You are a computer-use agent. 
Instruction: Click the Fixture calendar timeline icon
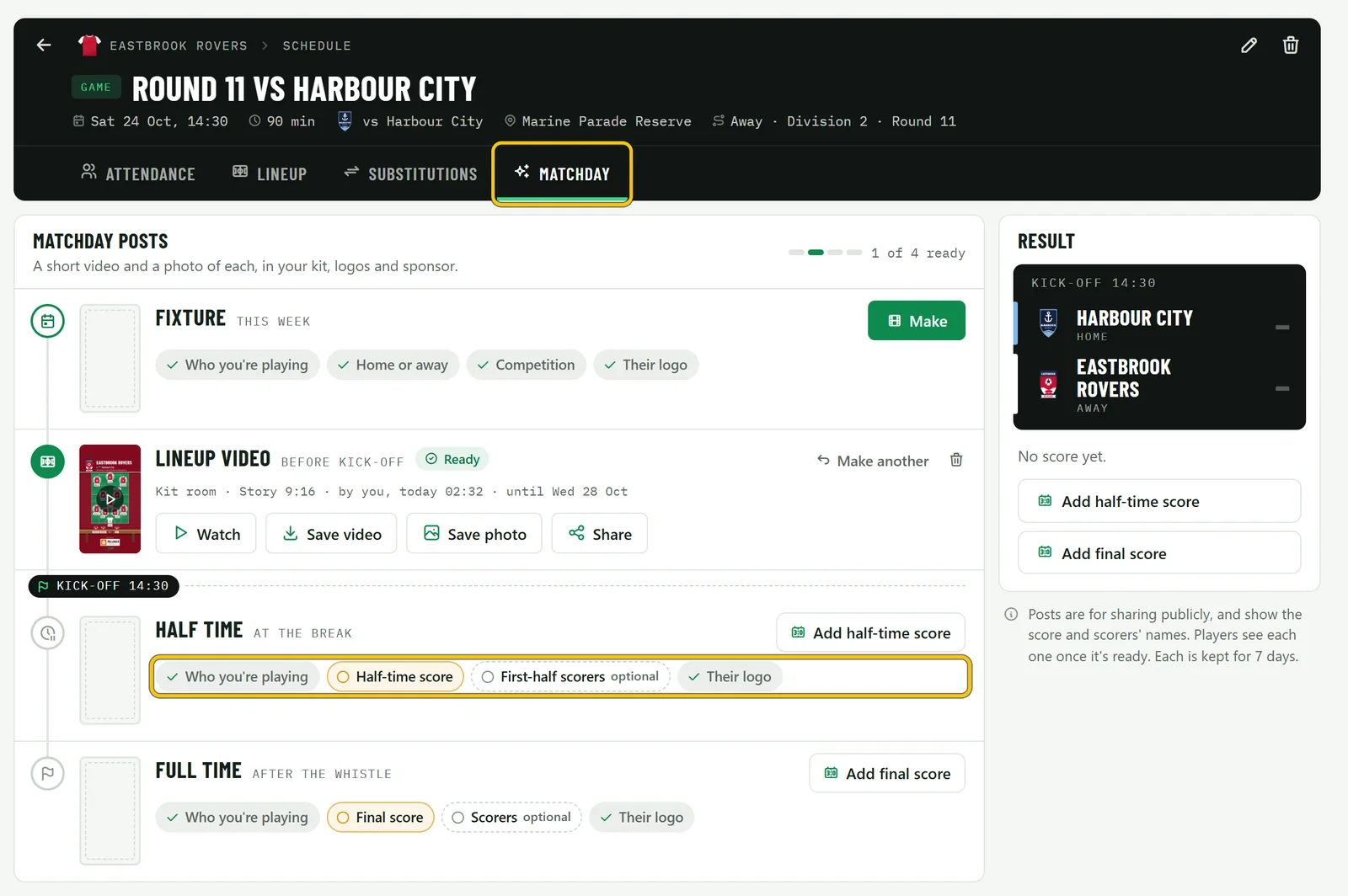coord(48,321)
